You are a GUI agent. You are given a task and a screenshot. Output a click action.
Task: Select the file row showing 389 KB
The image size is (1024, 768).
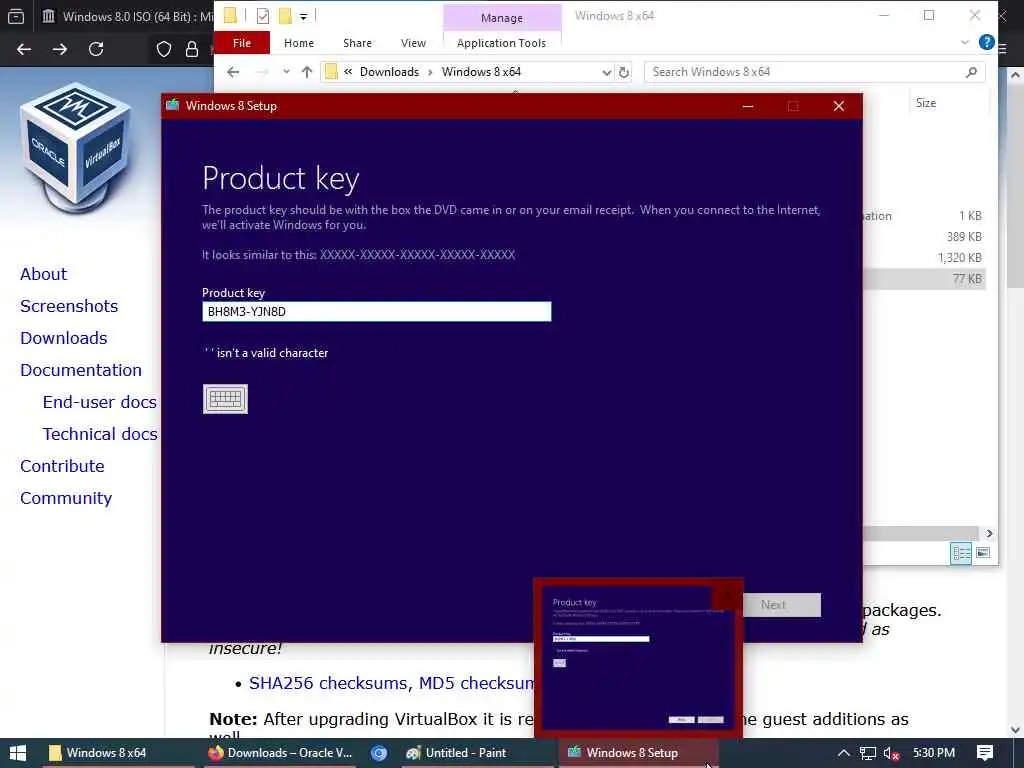[x=924, y=236]
